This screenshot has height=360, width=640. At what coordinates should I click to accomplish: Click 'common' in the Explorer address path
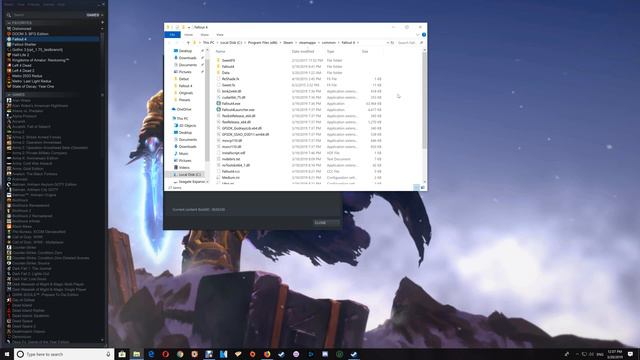point(329,42)
